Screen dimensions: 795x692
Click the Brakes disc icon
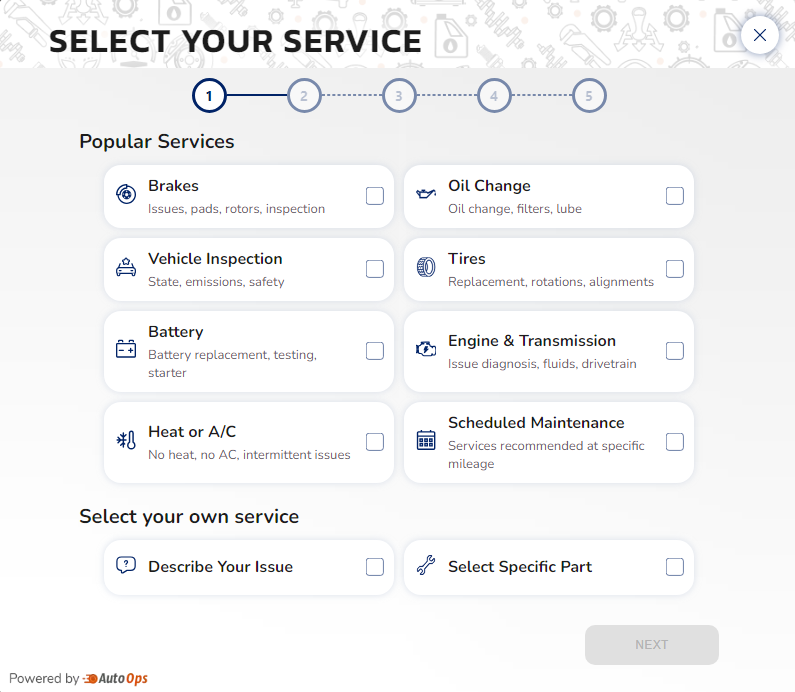point(126,195)
